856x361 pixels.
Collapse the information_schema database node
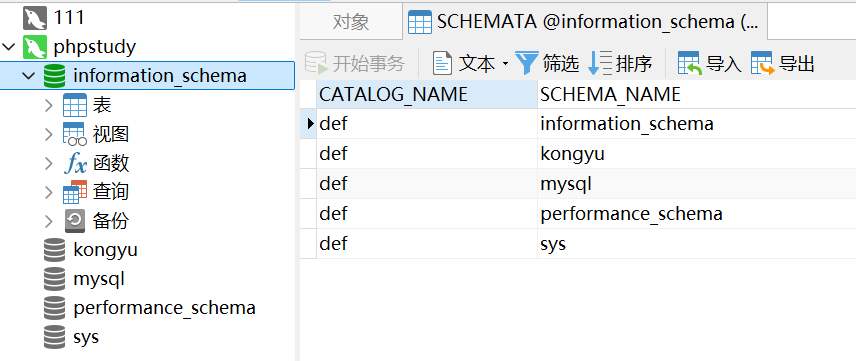tap(29, 76)
